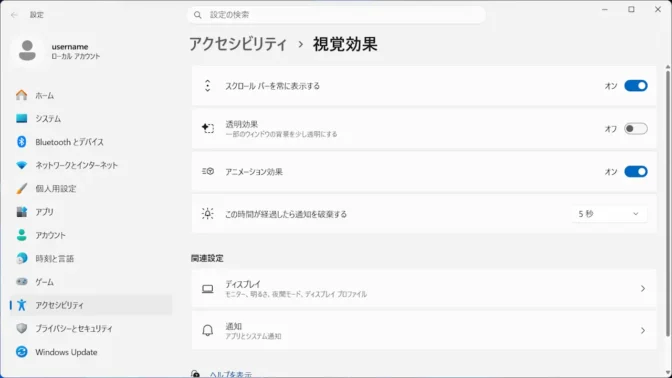Click the ゲーム controller icon
The width and height of the screenshot is (672, 378).
click(x=21, y=282)
